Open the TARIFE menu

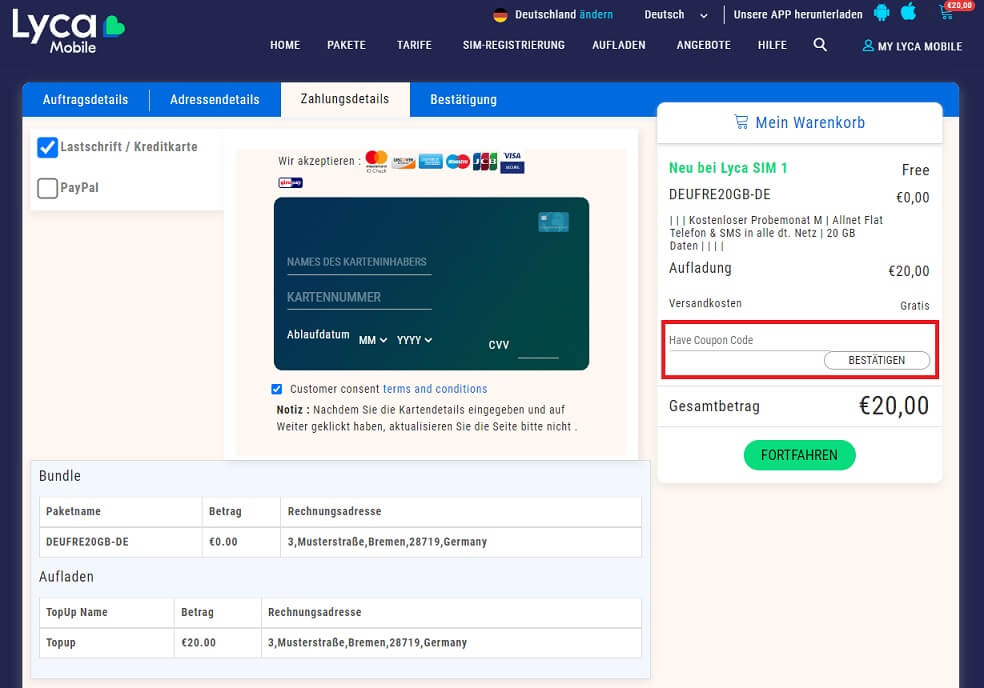tap(414, 45)
